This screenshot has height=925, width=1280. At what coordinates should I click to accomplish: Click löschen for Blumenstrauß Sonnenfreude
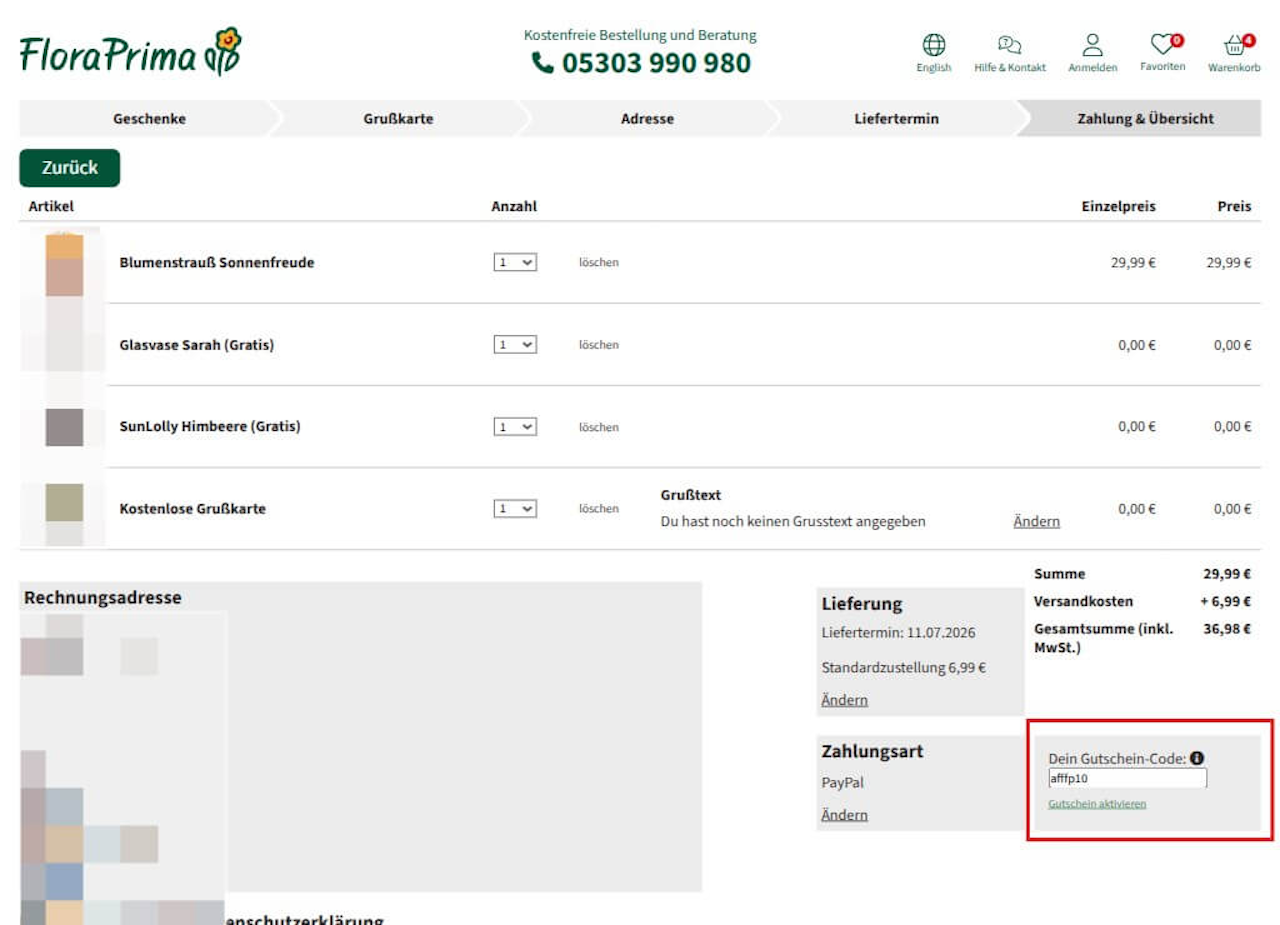pos(599,262)
